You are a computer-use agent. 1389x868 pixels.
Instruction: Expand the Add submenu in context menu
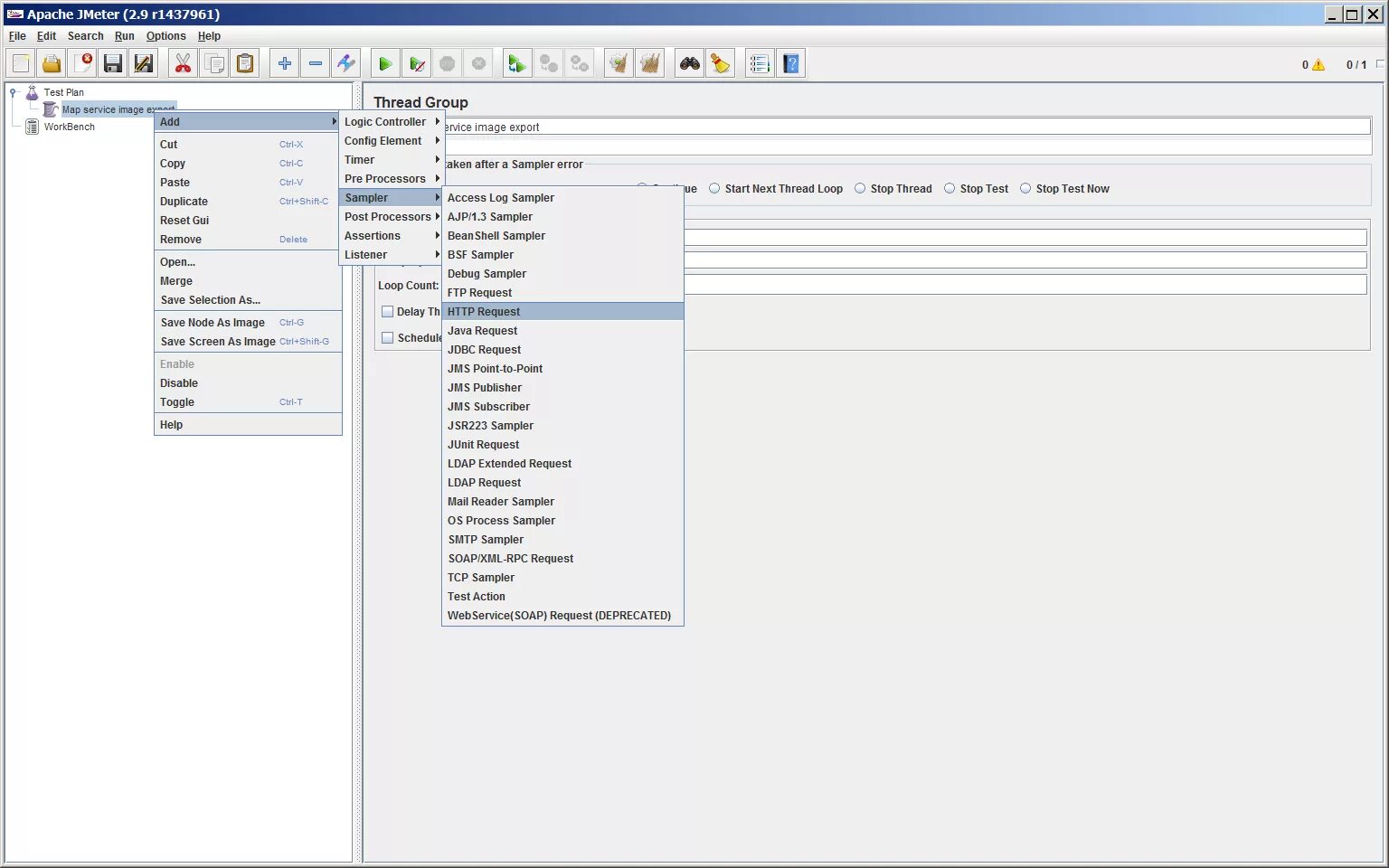[248, 121]
